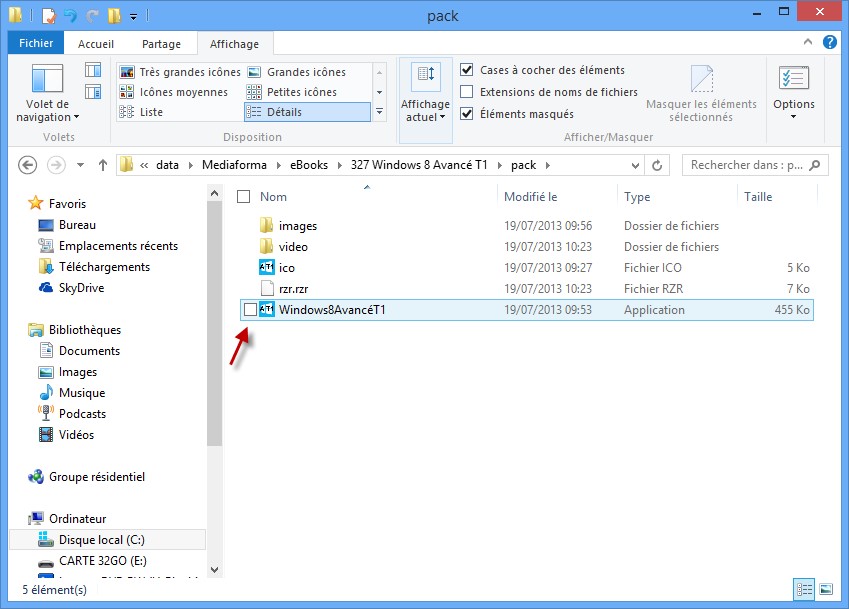Refresh the current folder view

pos(657,165)
